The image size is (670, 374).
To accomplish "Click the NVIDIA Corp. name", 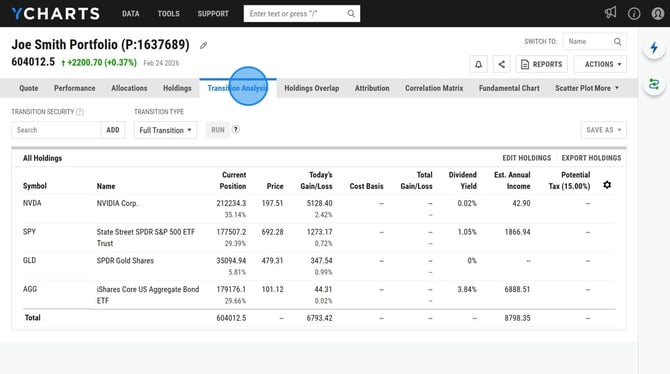I will point(117,203).
